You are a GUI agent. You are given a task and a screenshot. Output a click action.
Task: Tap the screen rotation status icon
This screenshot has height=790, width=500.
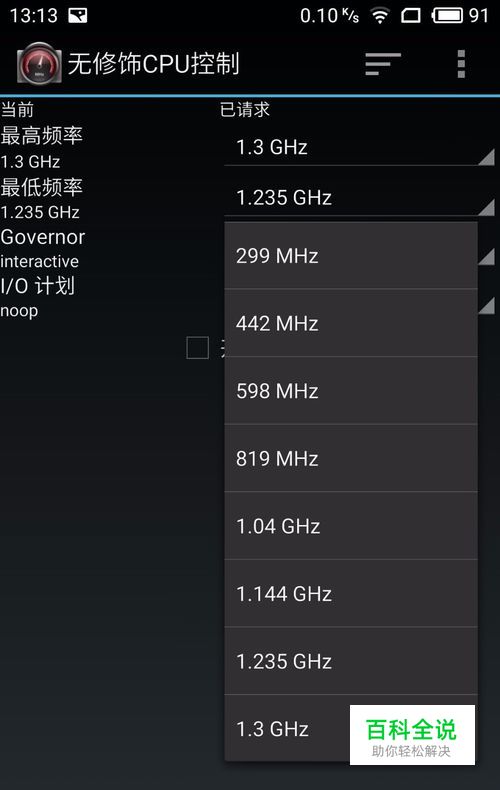click(x=411, y=16)
